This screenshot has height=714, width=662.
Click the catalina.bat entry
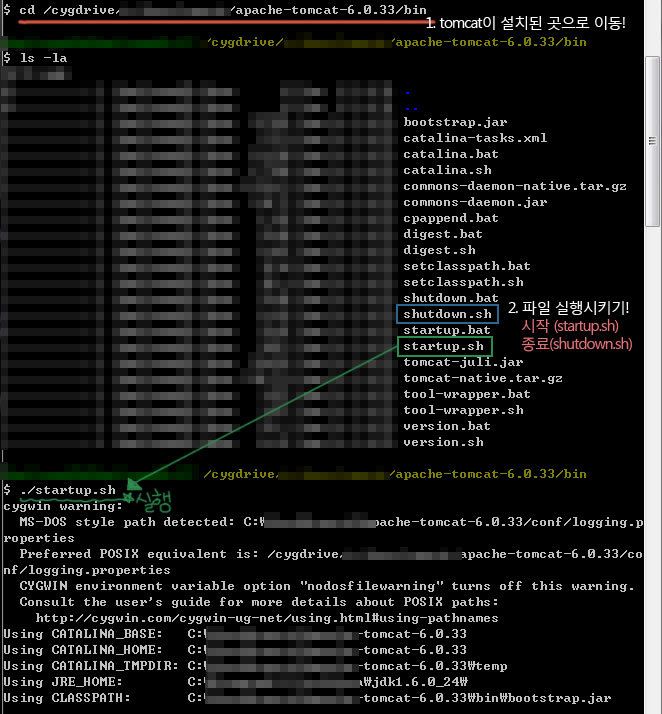tap(451, 154)
